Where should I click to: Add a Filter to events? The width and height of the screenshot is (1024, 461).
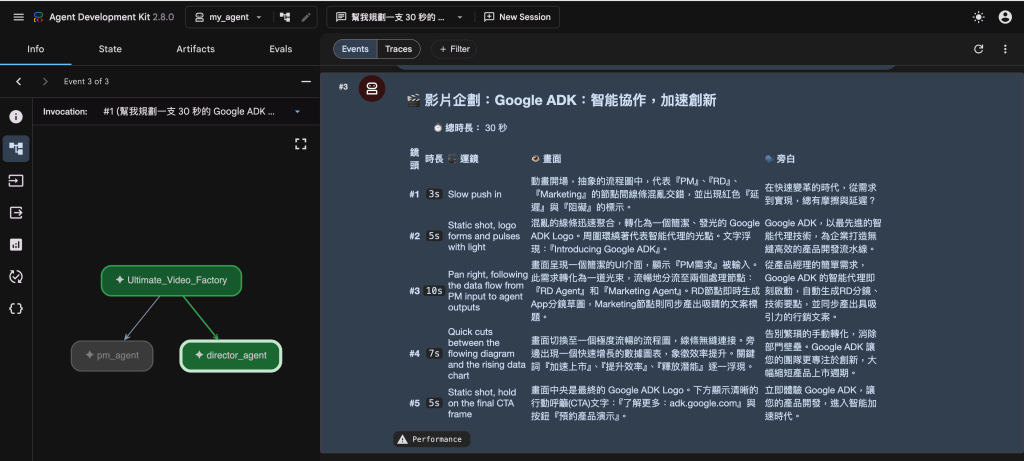455,49
